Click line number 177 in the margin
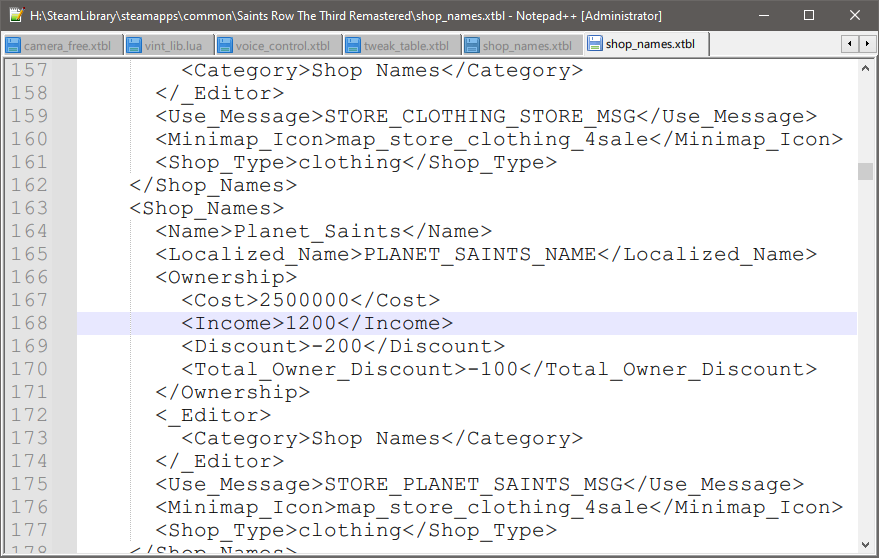This screenshot has height=558, width=879. click(30, 530)
